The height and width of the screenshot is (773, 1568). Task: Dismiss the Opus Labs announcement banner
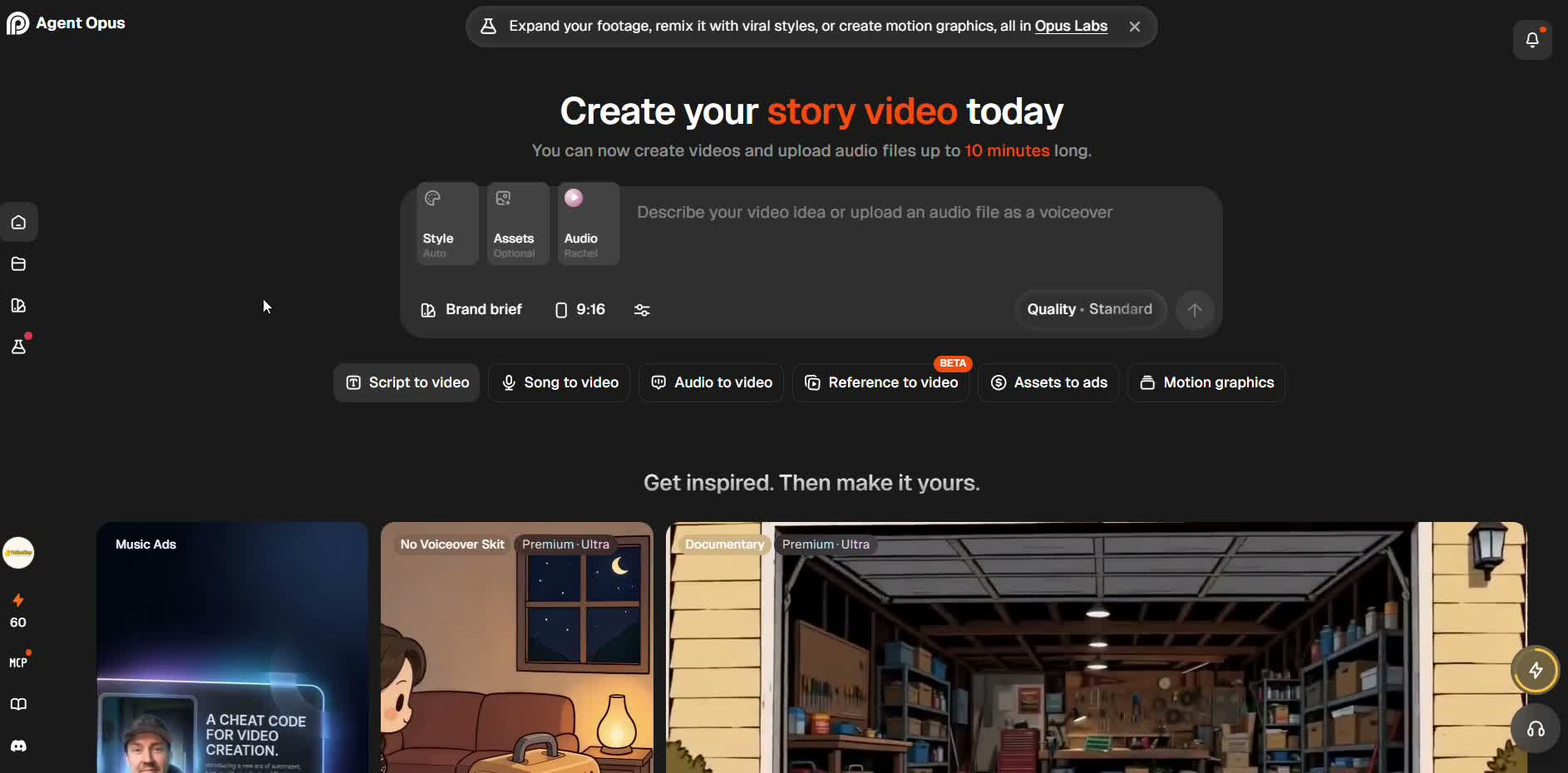click(1135, 27)
